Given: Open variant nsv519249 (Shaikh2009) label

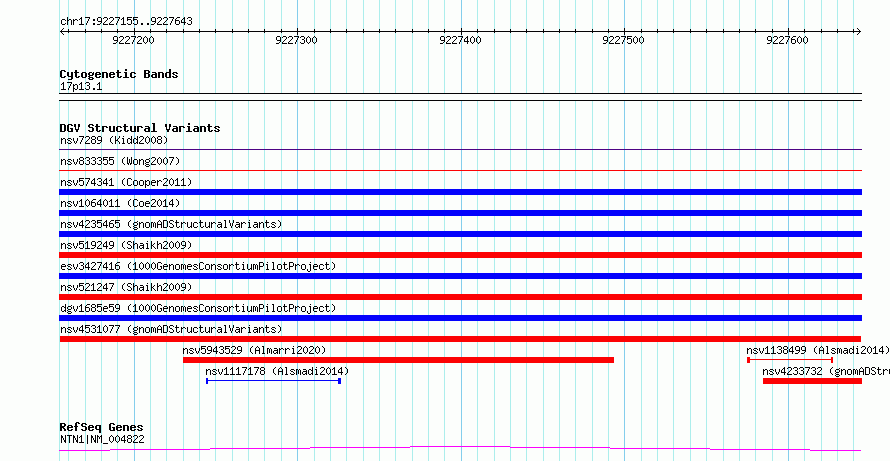Looking at the screenshot, I should [x=126, y=245].
